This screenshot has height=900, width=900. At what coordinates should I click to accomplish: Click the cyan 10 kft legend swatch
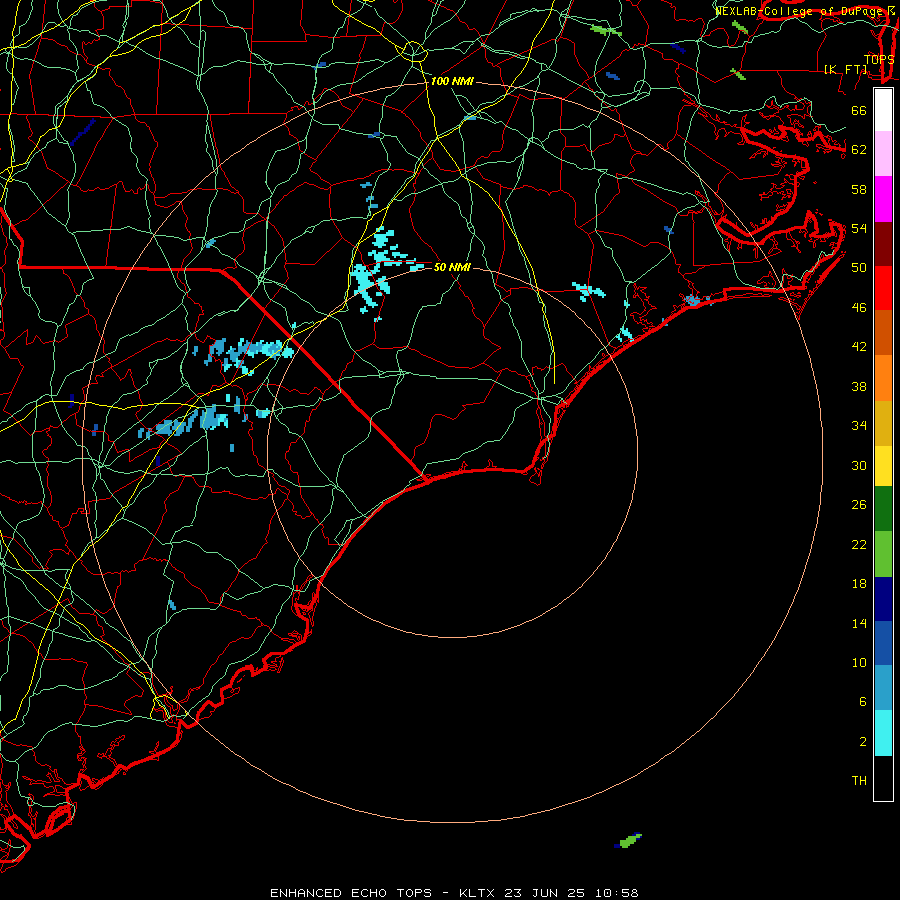click(x=883, y=733)
